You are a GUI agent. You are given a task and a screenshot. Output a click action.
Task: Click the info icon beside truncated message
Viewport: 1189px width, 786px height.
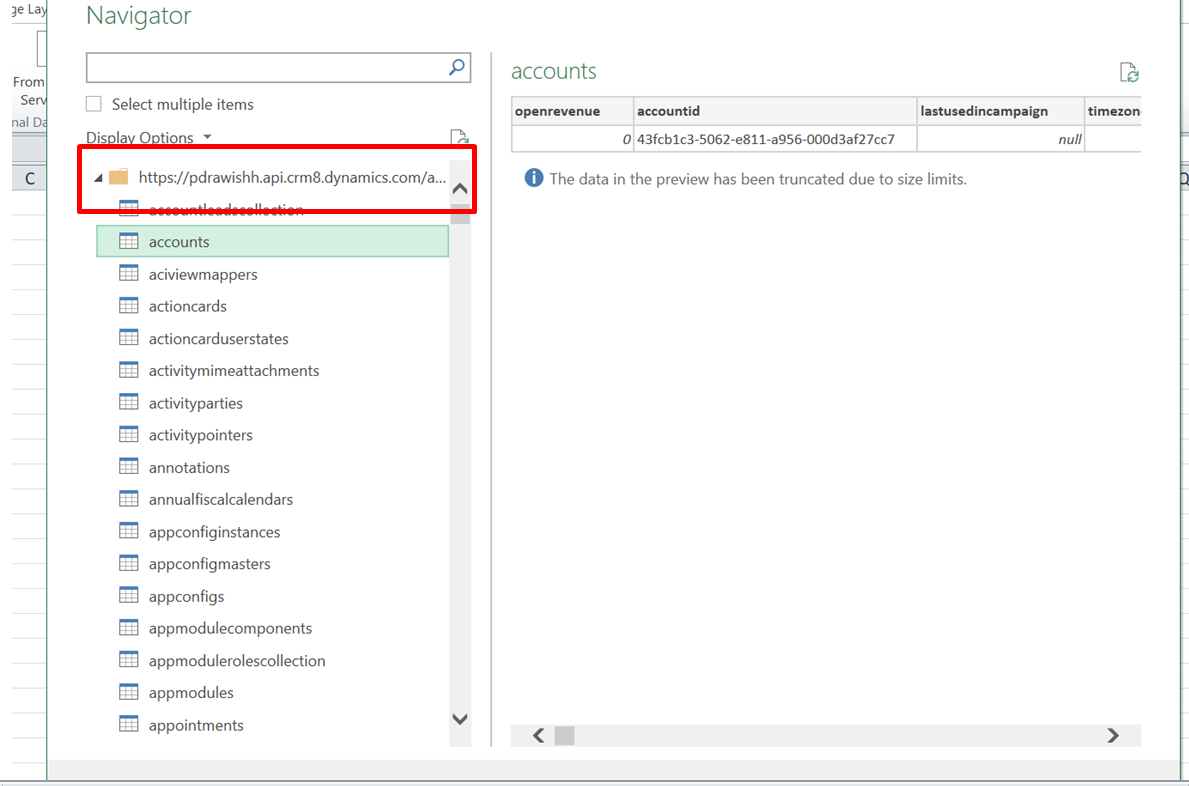click(534, 179)
